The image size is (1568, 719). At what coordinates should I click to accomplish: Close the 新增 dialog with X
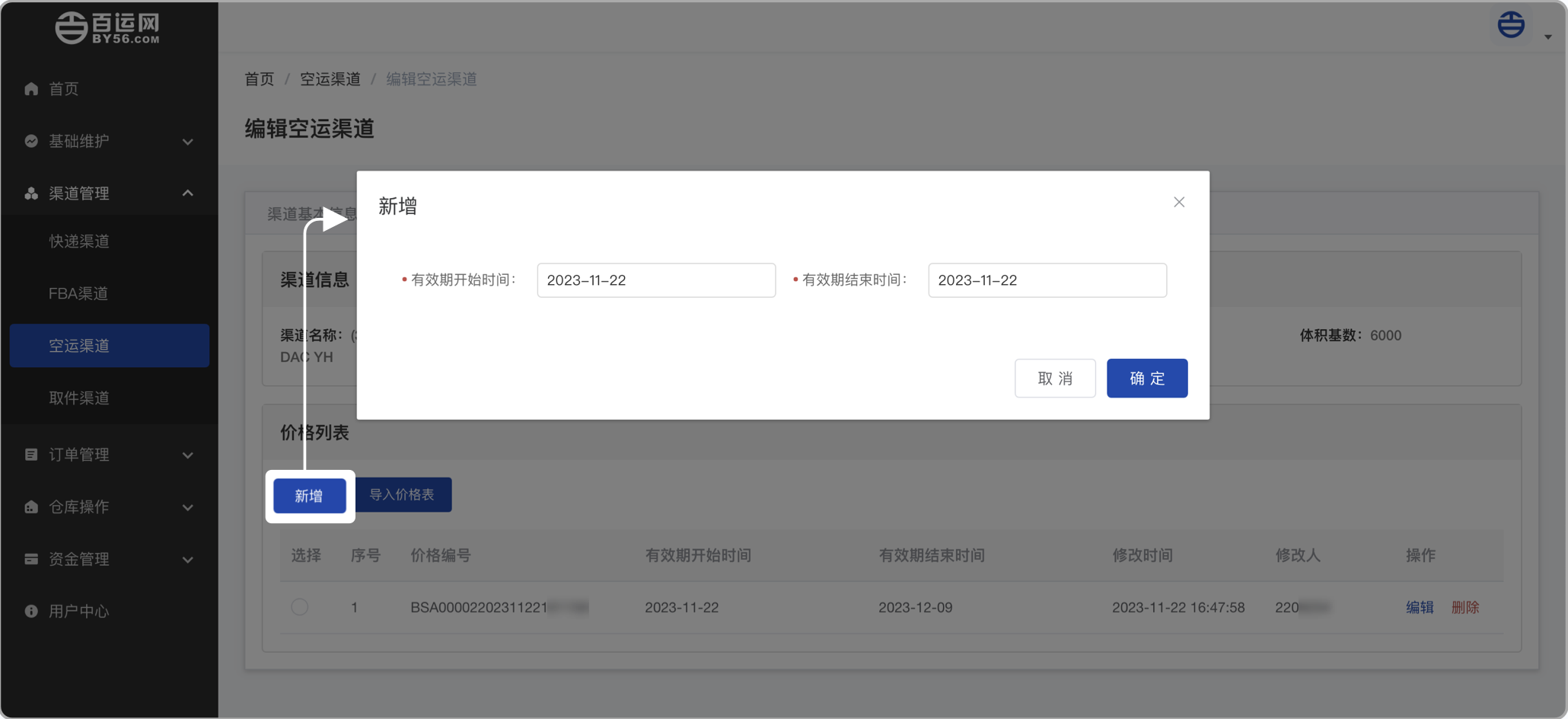pyautogui.click(x=1179, y=202)
